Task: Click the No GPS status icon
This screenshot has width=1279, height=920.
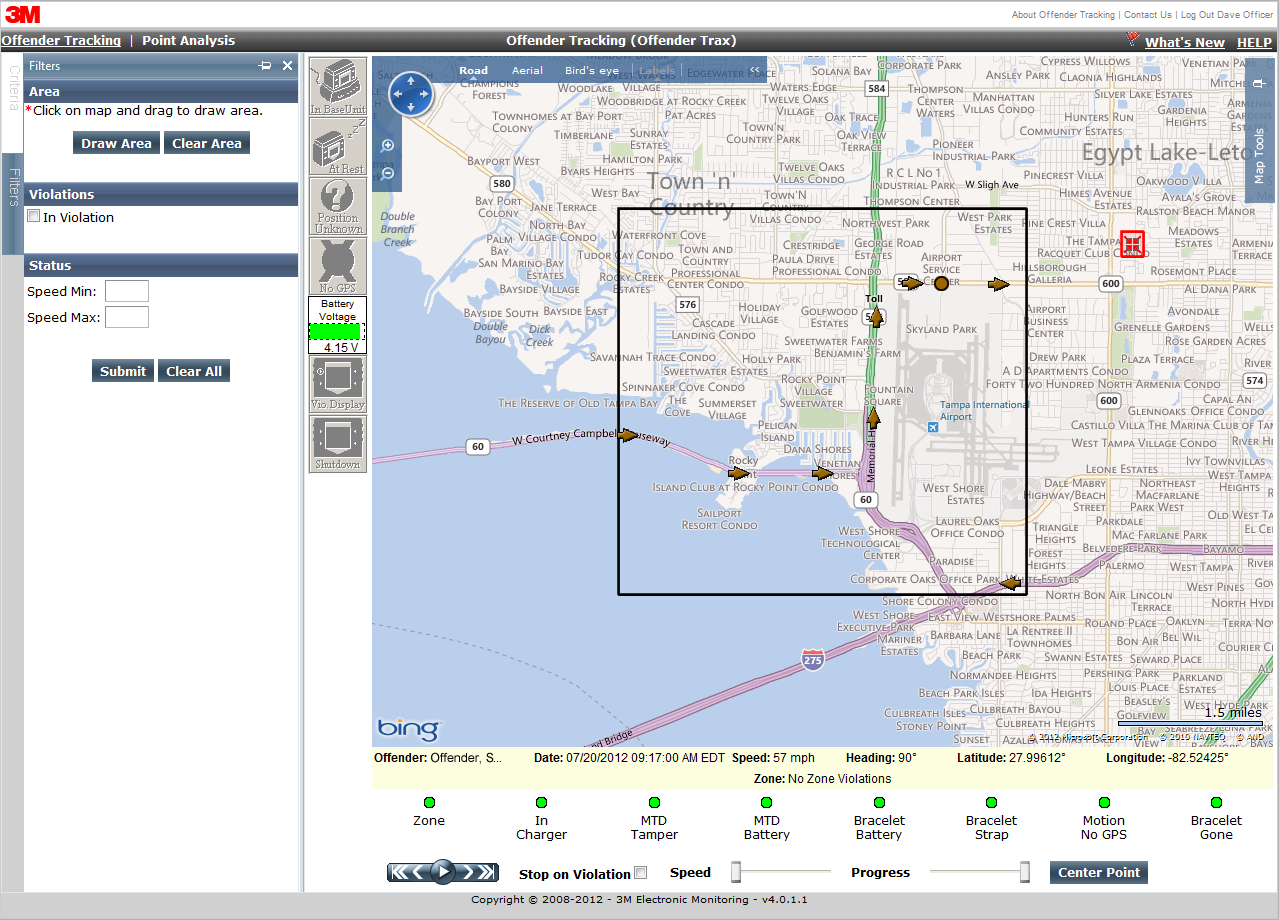Action: click(338, 266)
